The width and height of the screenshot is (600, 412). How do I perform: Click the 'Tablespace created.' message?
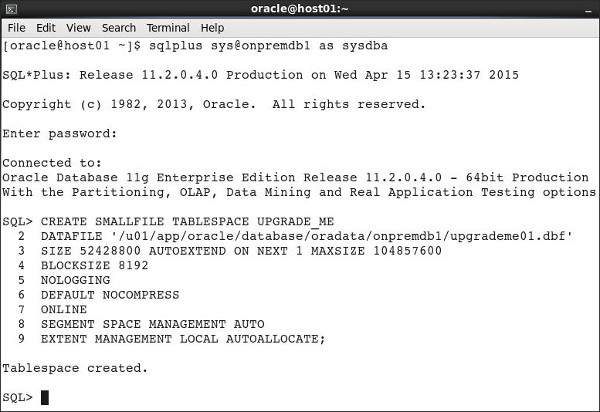click(x=75, y=368)
